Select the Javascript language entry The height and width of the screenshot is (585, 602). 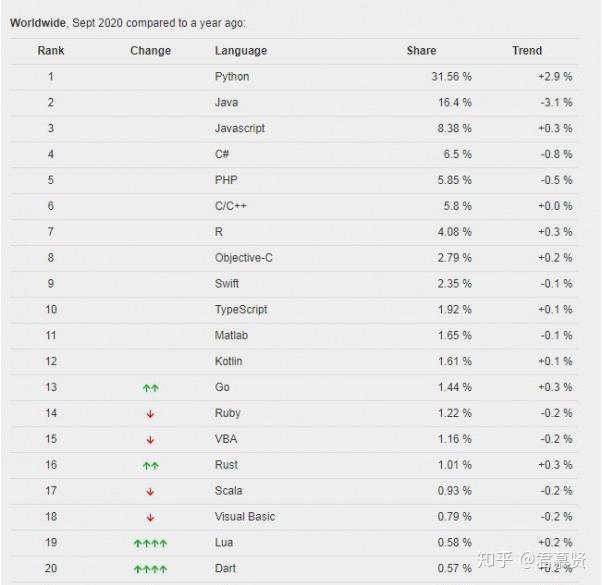[x=241, y=128]
